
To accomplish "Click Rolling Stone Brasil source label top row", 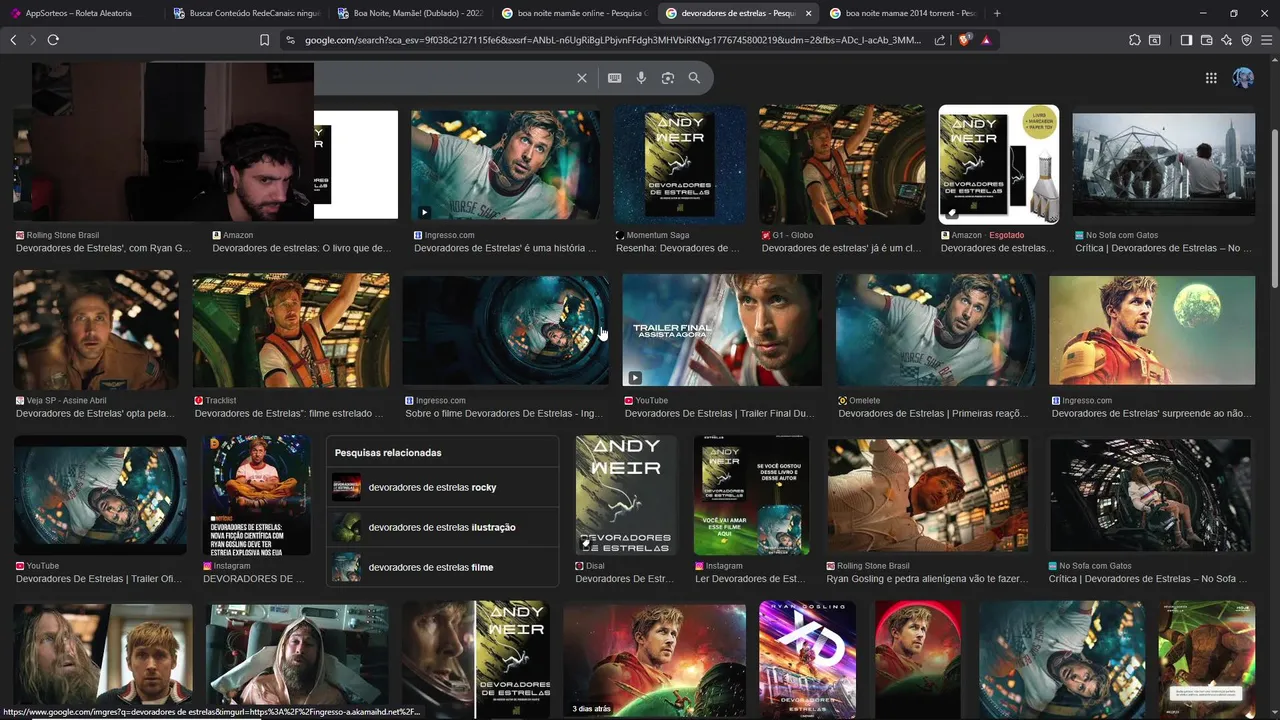I will 63,235.
